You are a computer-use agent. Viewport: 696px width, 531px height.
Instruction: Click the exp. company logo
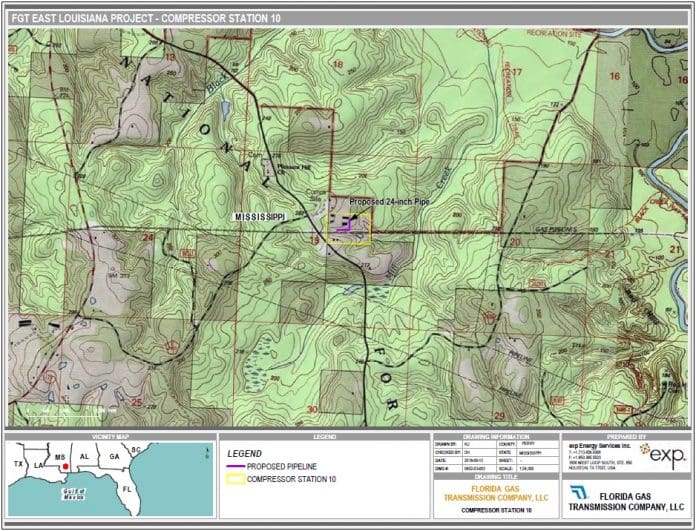pos(663,456)
